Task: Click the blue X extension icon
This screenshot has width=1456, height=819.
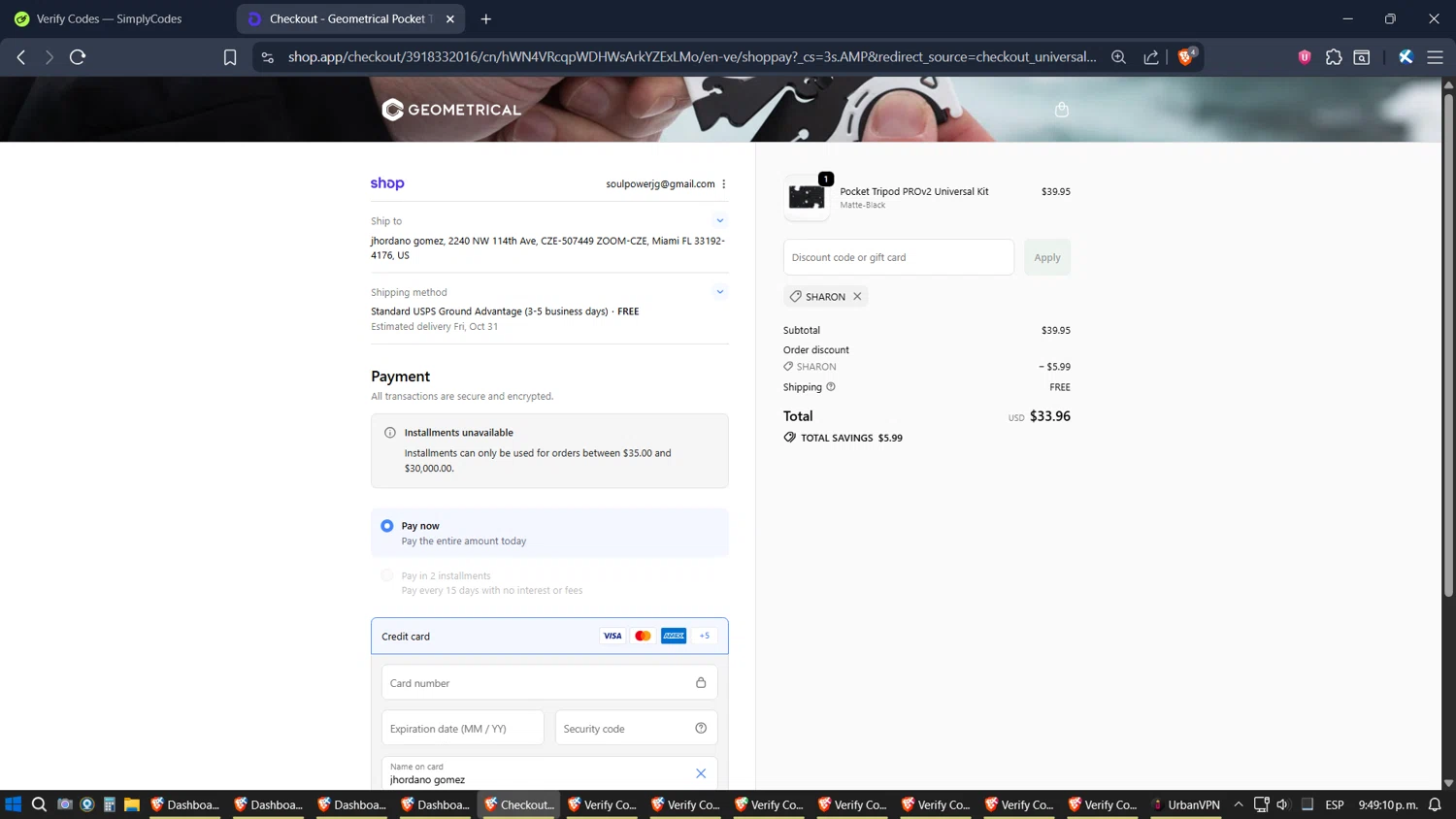Action: 1405,57
